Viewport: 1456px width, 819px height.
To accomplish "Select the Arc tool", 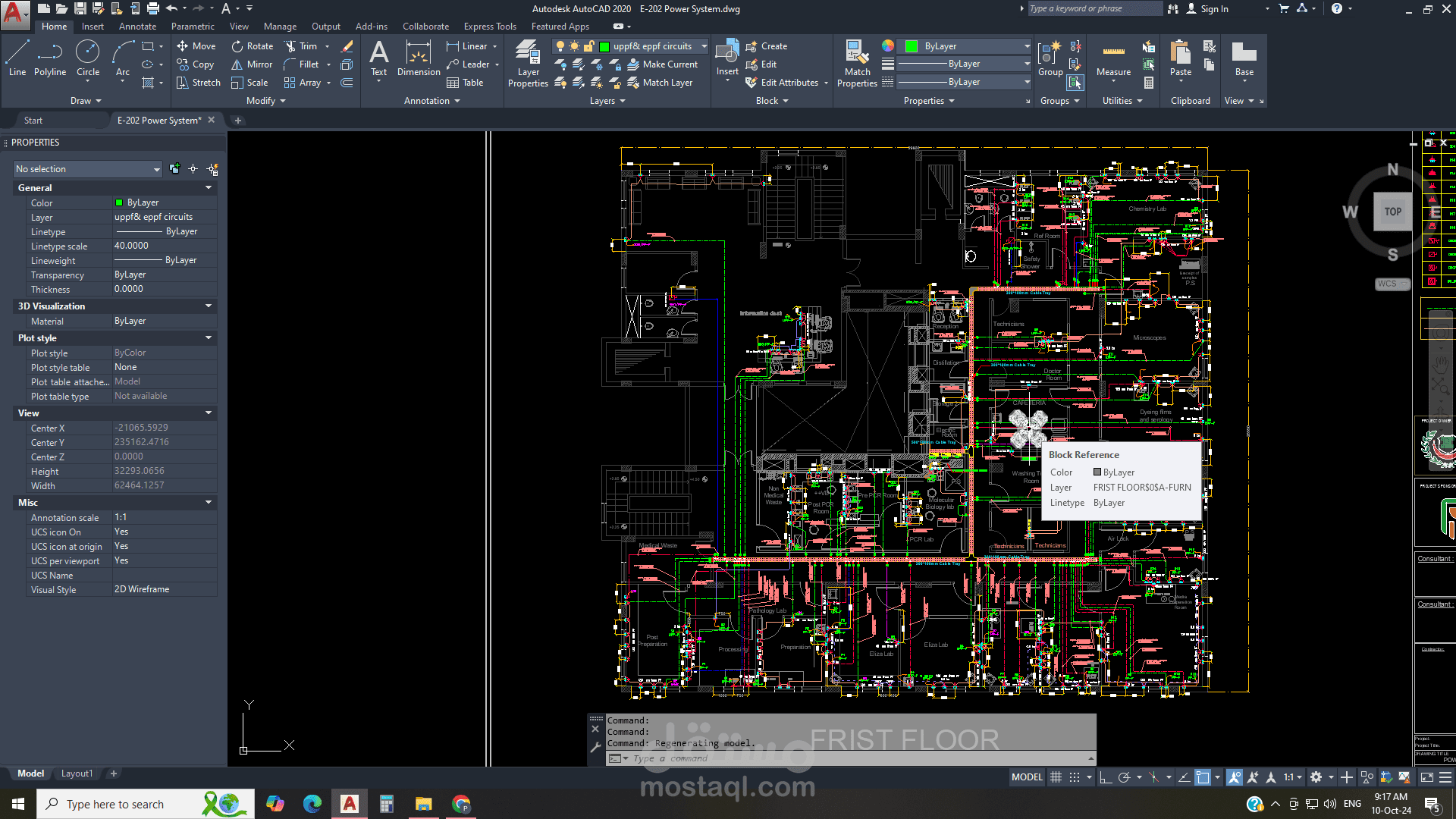I will click(x=123, y=59).
